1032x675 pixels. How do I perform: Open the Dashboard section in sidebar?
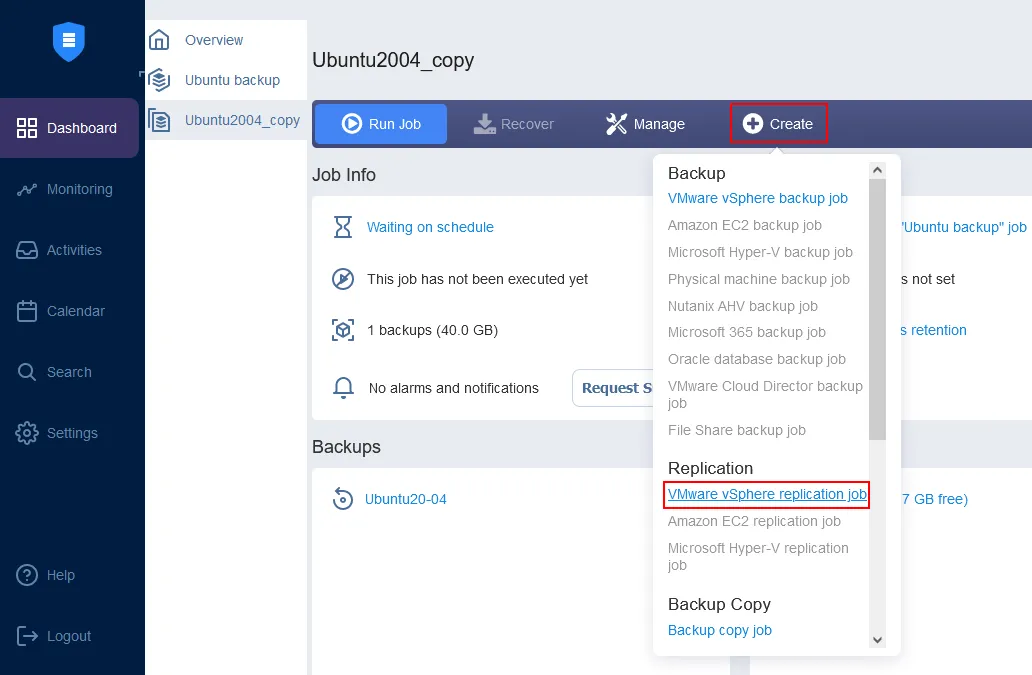68,128
